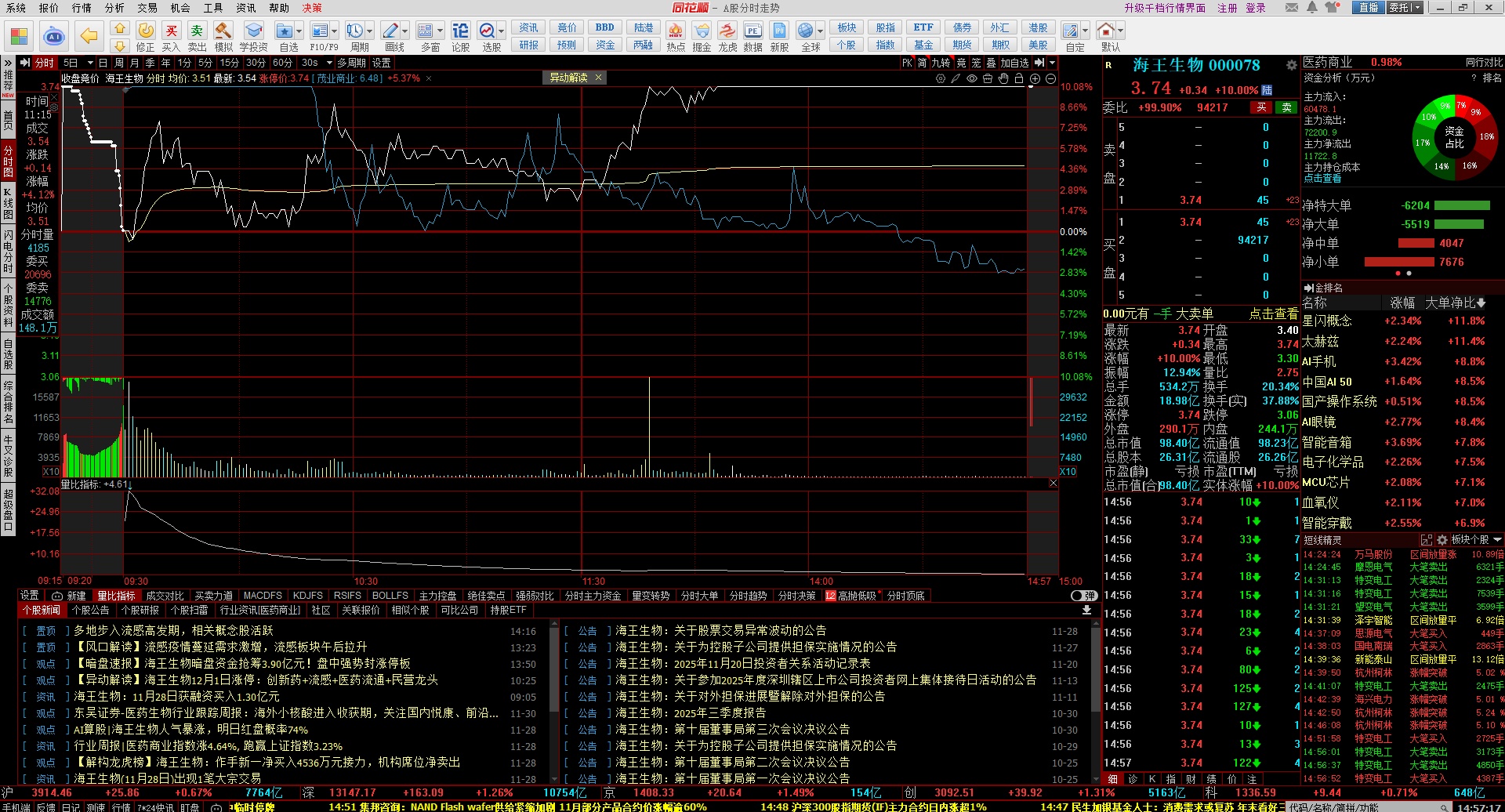Open the 模拟 trading gavel icon
The image size is (1505, 812).
pos(223,36)
